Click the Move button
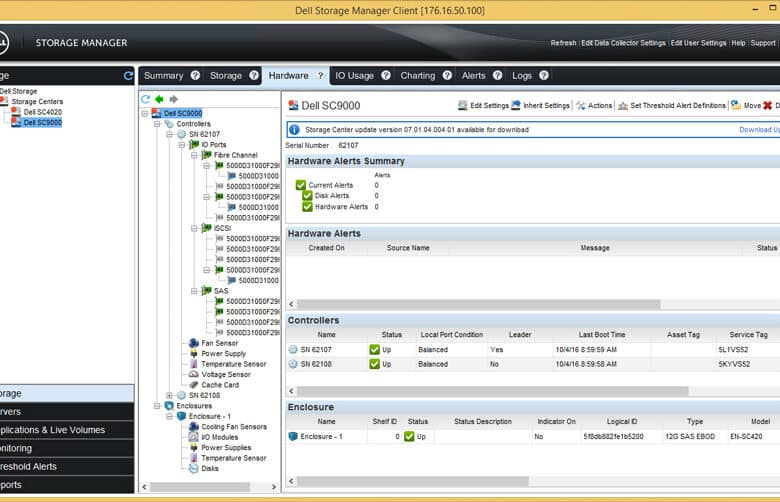780x502 pixels. click(x=747, y=105)
